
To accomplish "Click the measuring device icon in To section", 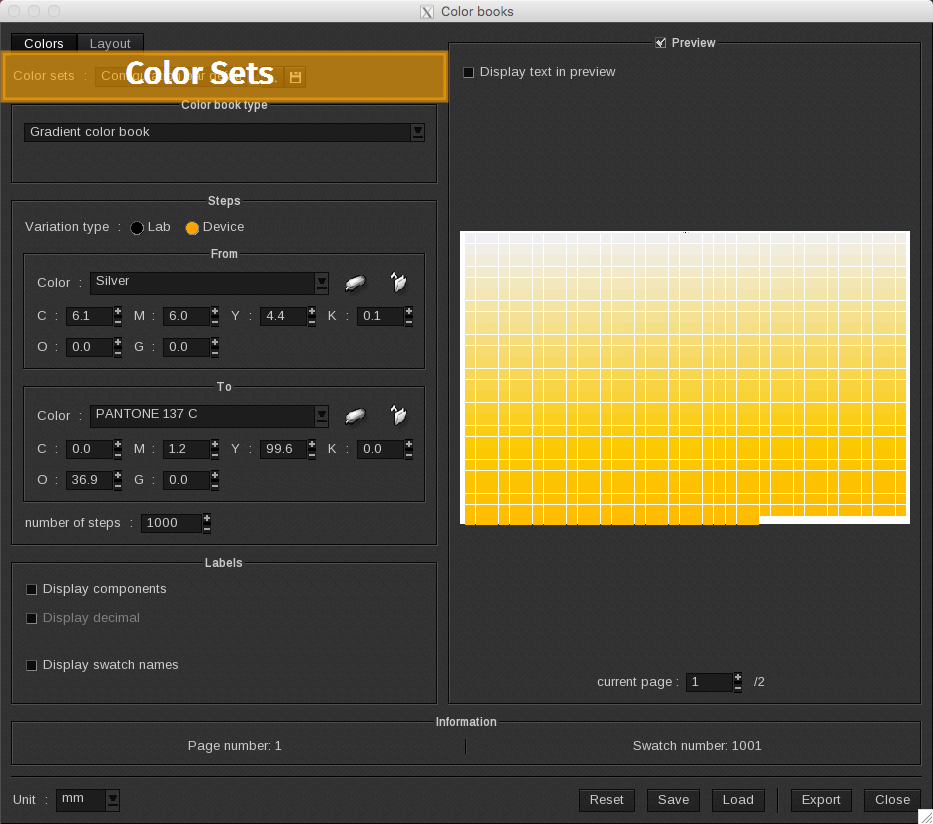I will [x=355, y=416].
